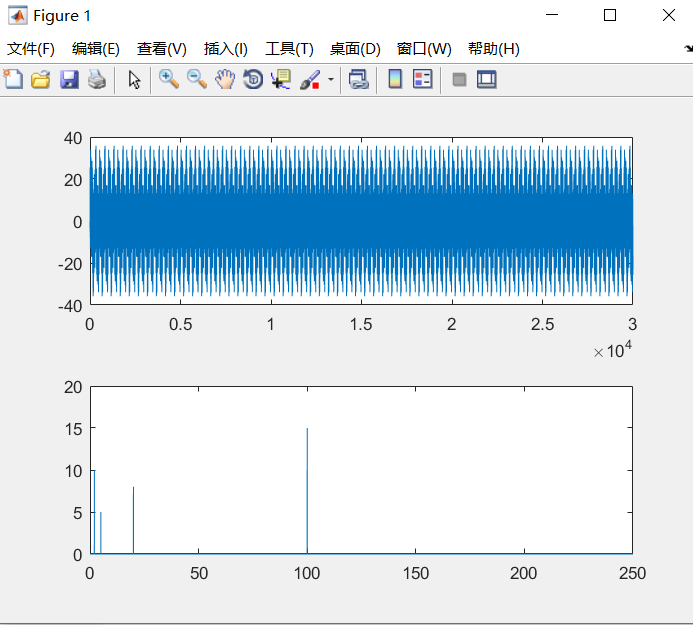The image size is (693, 625).
Task: Click the spectrum peak at 100
Action: (x=307, y=491)
